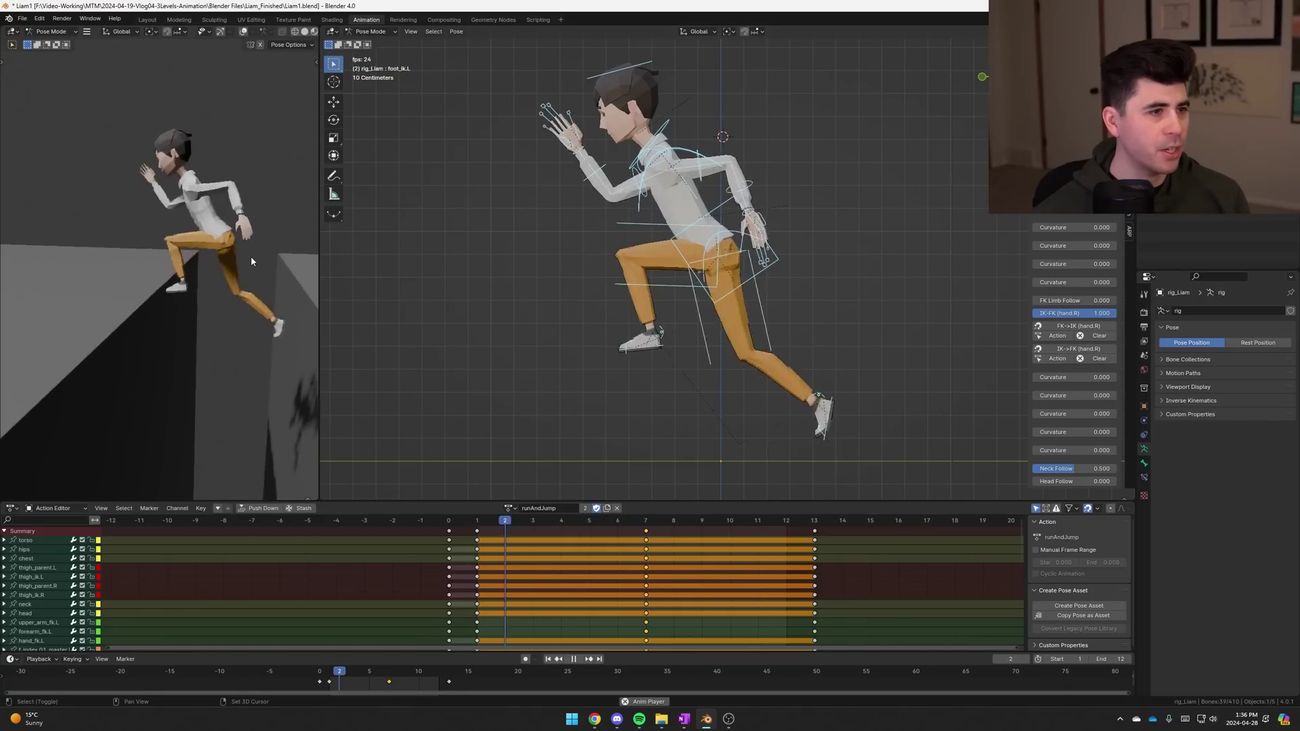The height and width of the screenshot is (731, 1300).
Task: Click the Unlink action X next to runAndJump
Action: pyautogui.click(x=616, y=508)
